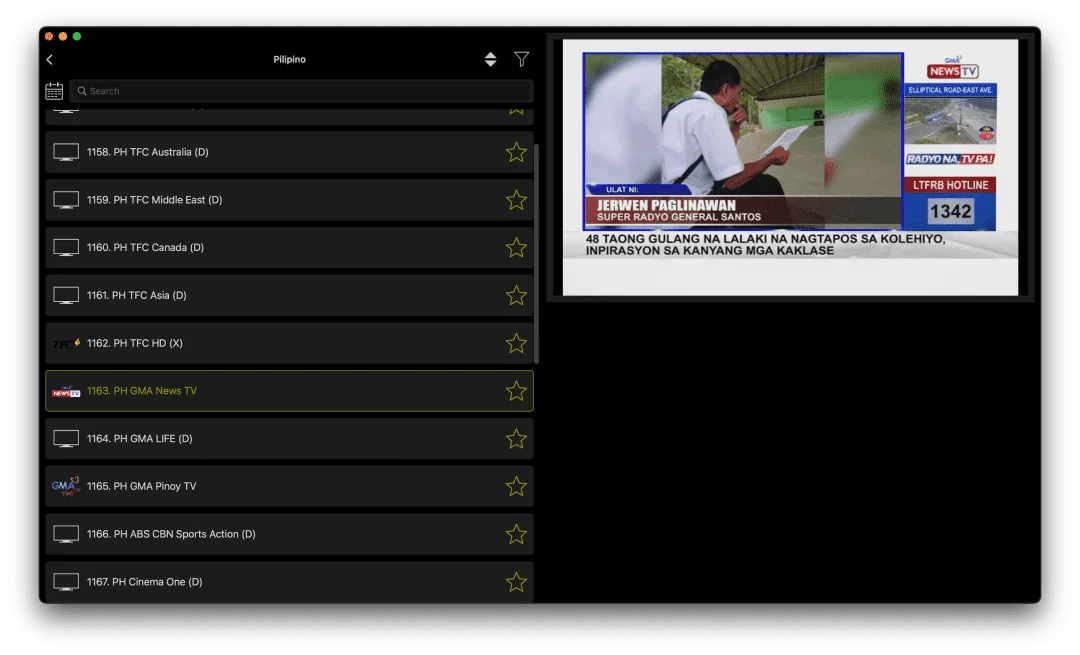
Task: Toggle favorite star for PH TFC Asia (D)
Action: [x=516, y=295]
